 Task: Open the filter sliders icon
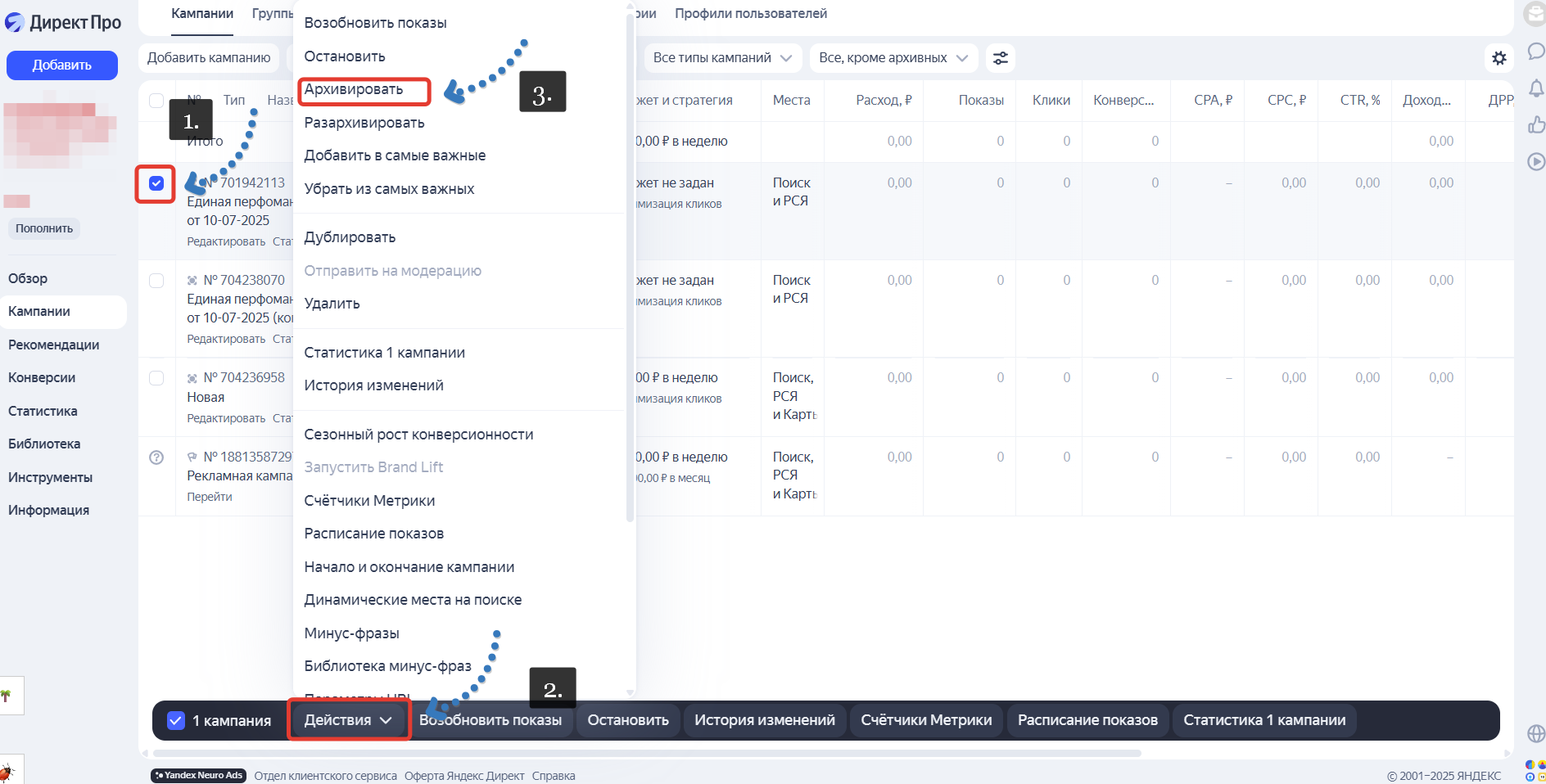[1000, 58]
